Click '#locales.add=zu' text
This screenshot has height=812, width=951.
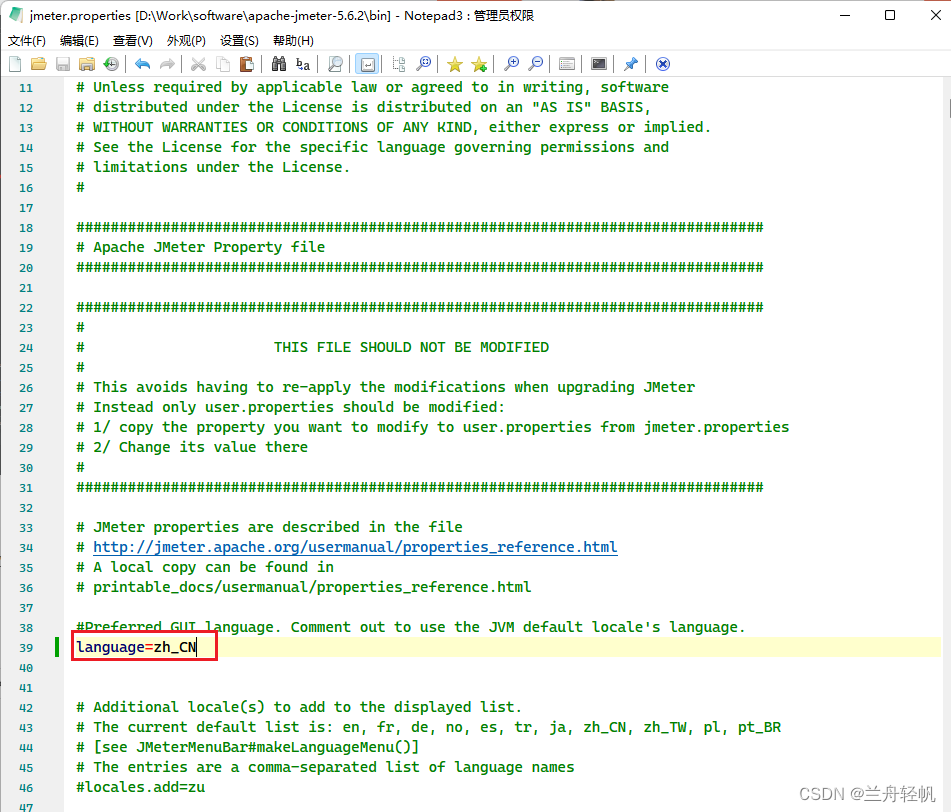tap(141, 787)
